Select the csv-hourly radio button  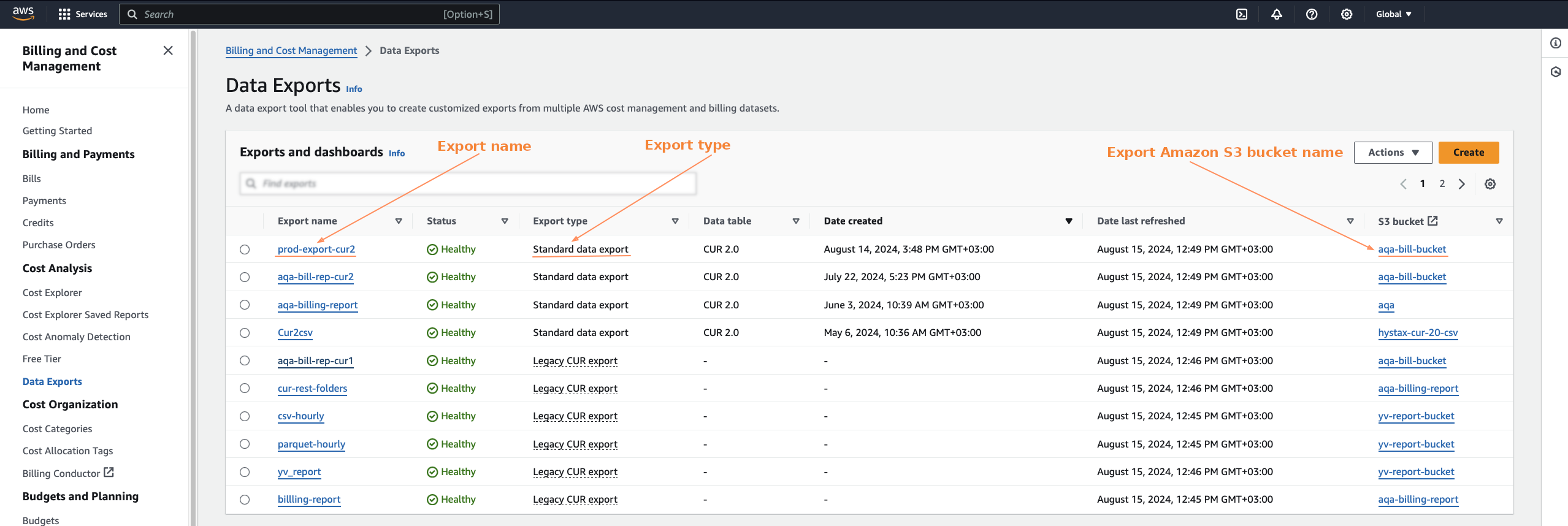(245, 416)
